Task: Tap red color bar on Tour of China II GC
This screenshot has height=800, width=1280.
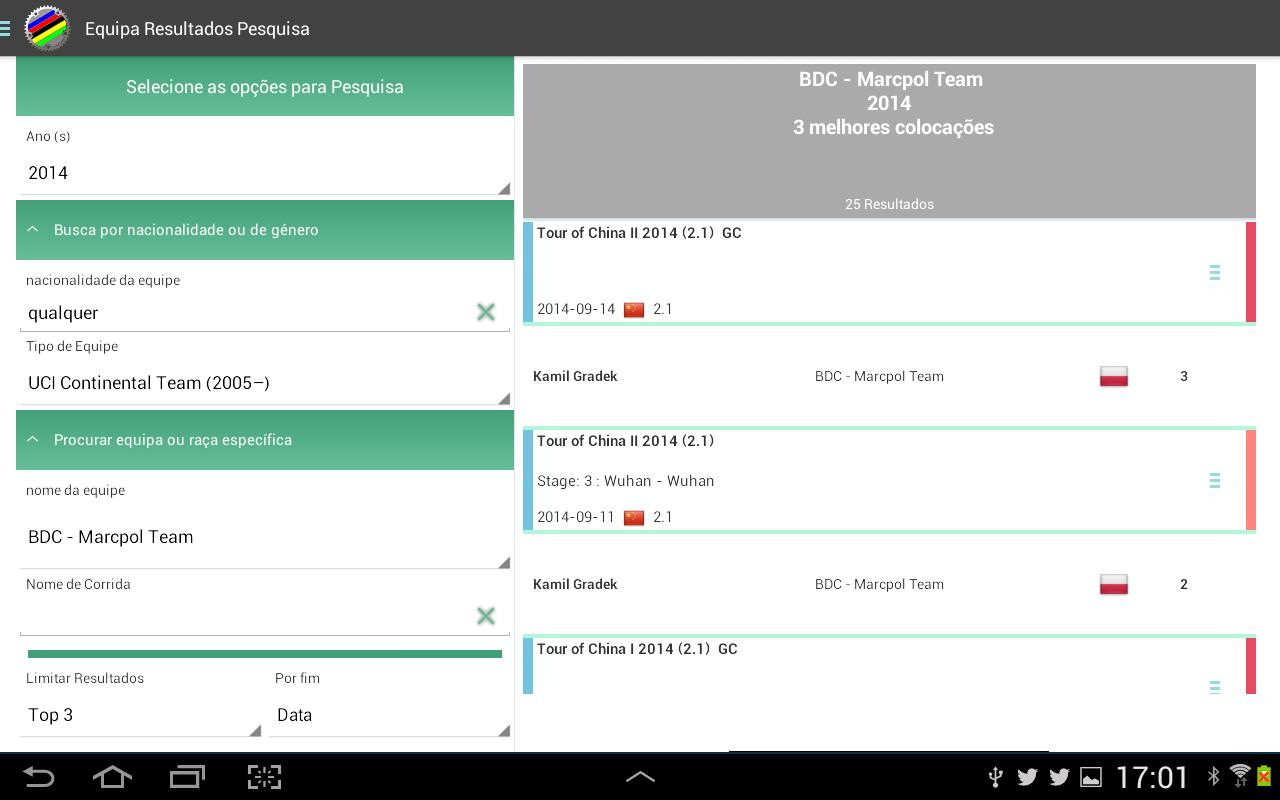Action: 1251,272
